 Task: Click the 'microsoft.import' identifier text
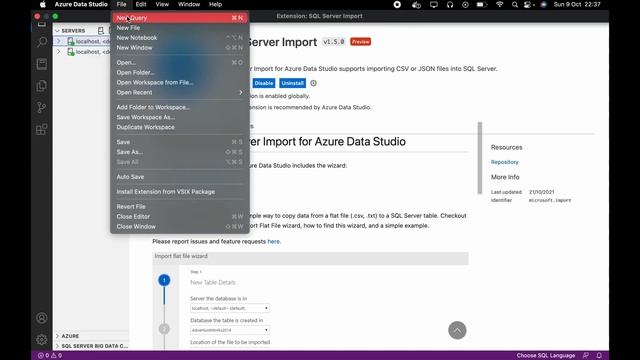point(550,200)
